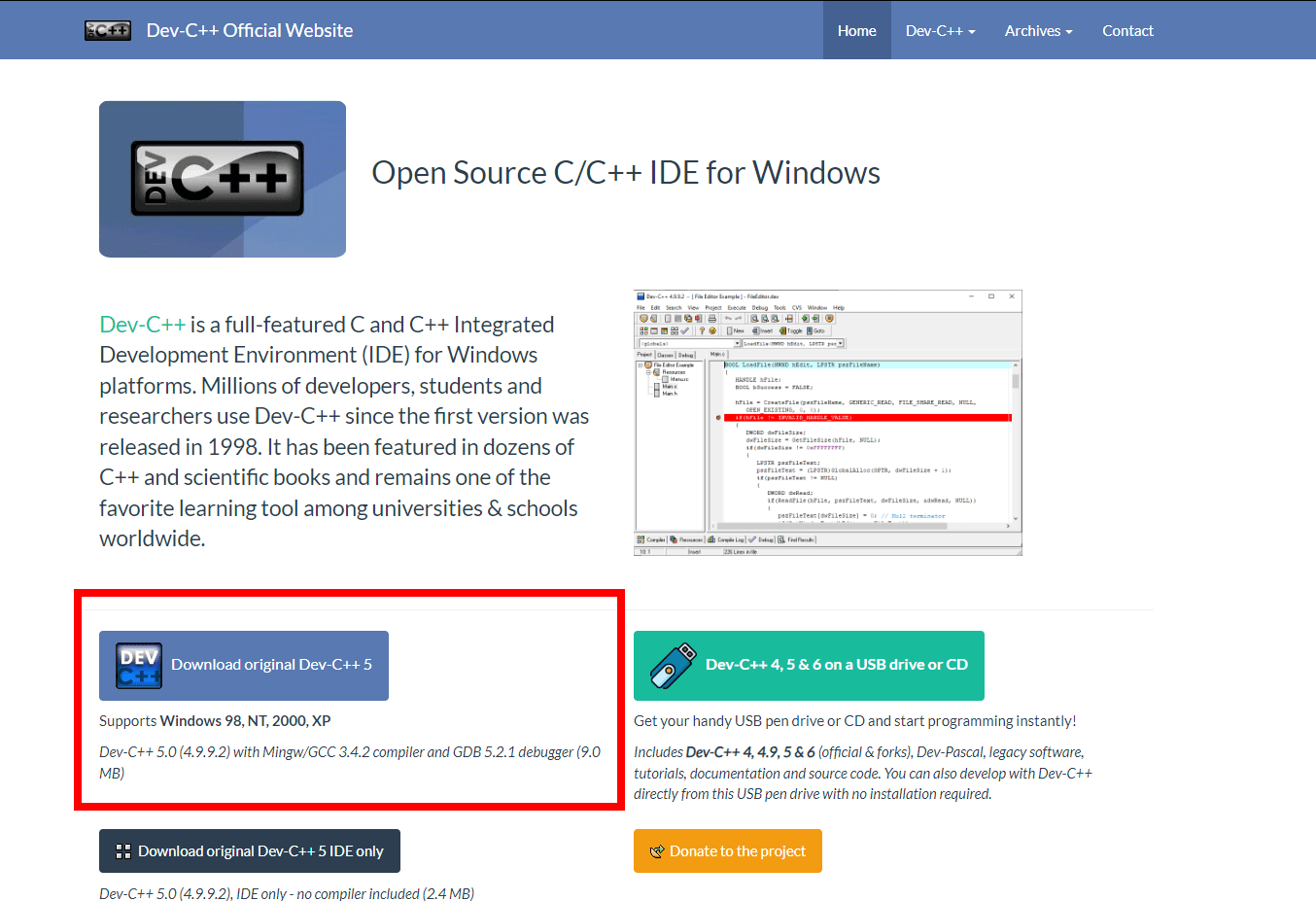Click the 'Mingw/GCC 3.4.2 compiler' description line

pyautogui.click(x=350, y=763)
